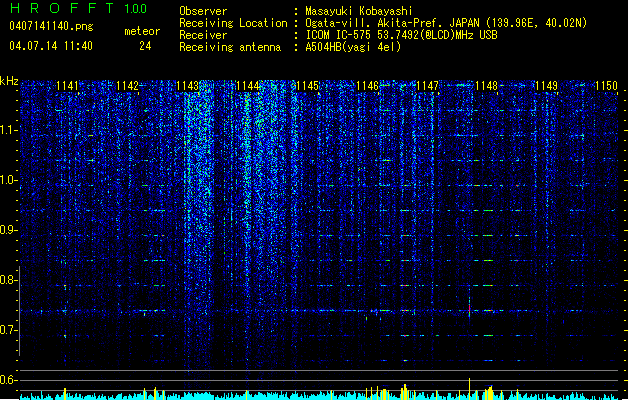Click the red signal peak near 1148
629x400 pixels.
pos(469,308)
